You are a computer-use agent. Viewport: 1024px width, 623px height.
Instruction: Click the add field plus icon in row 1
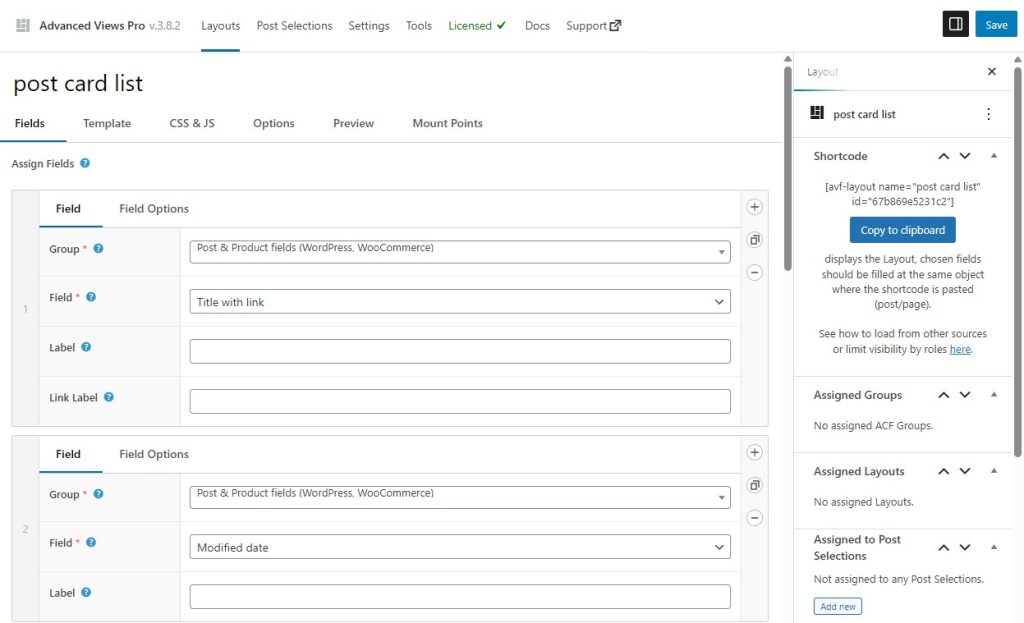click(755, 207)
